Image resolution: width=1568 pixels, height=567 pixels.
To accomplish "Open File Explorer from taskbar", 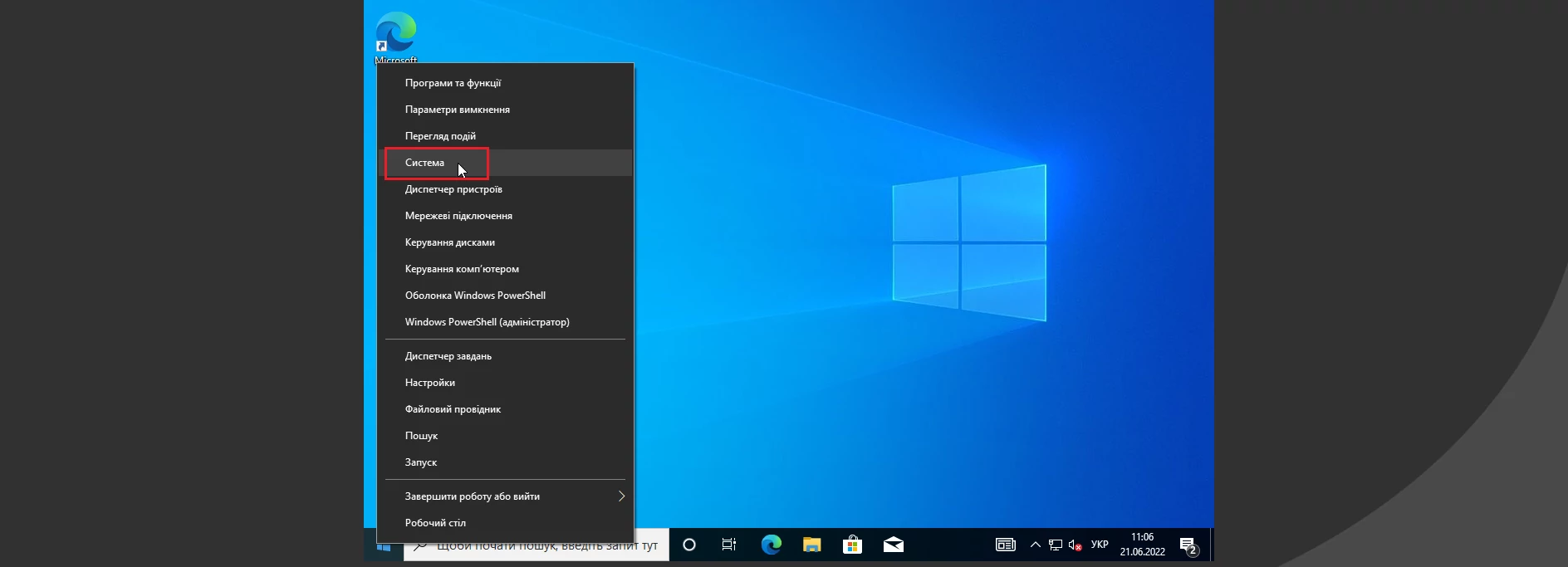I will click(811, 545).
